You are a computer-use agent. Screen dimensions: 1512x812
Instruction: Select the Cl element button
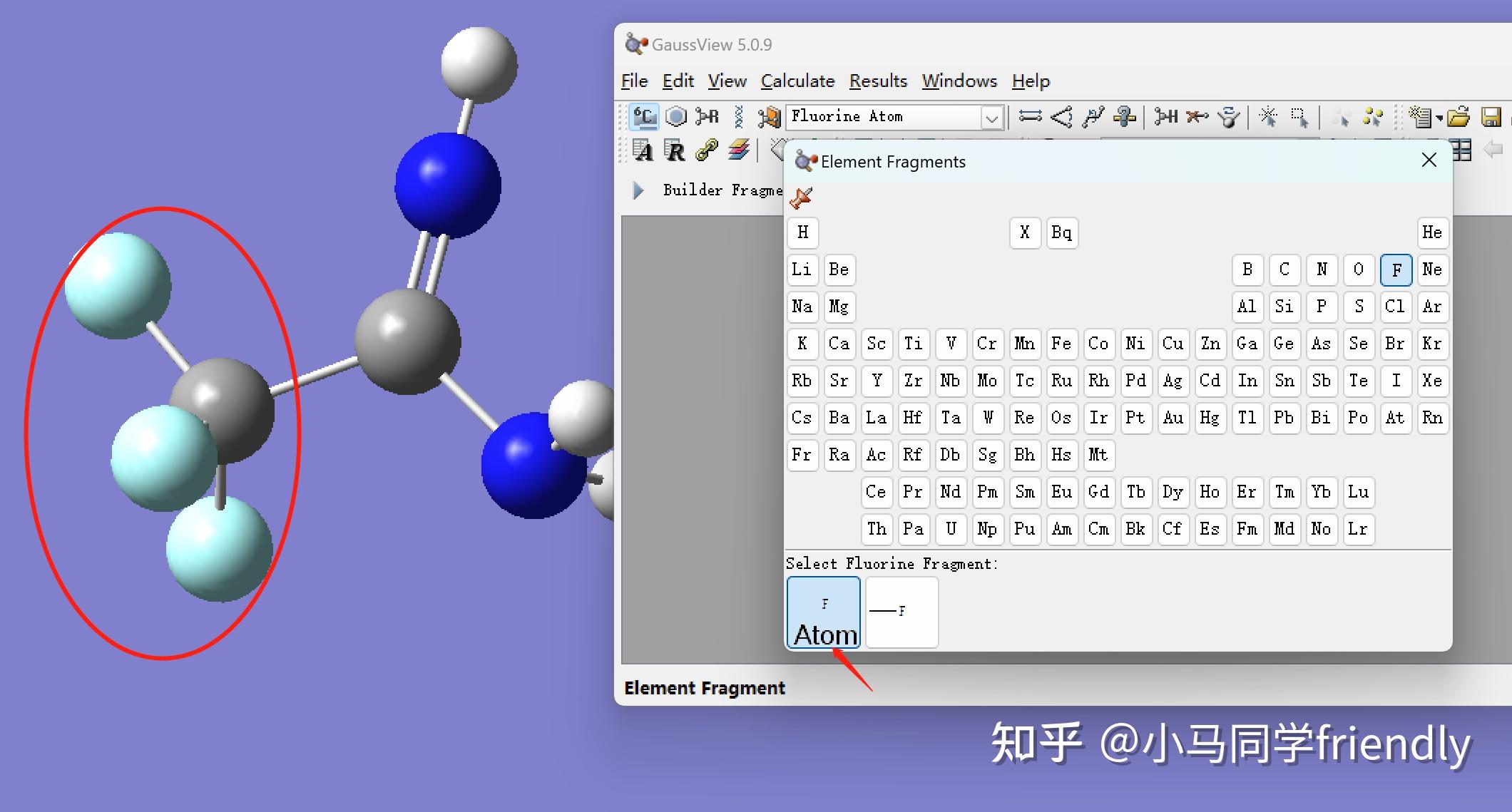[1396, 307]
